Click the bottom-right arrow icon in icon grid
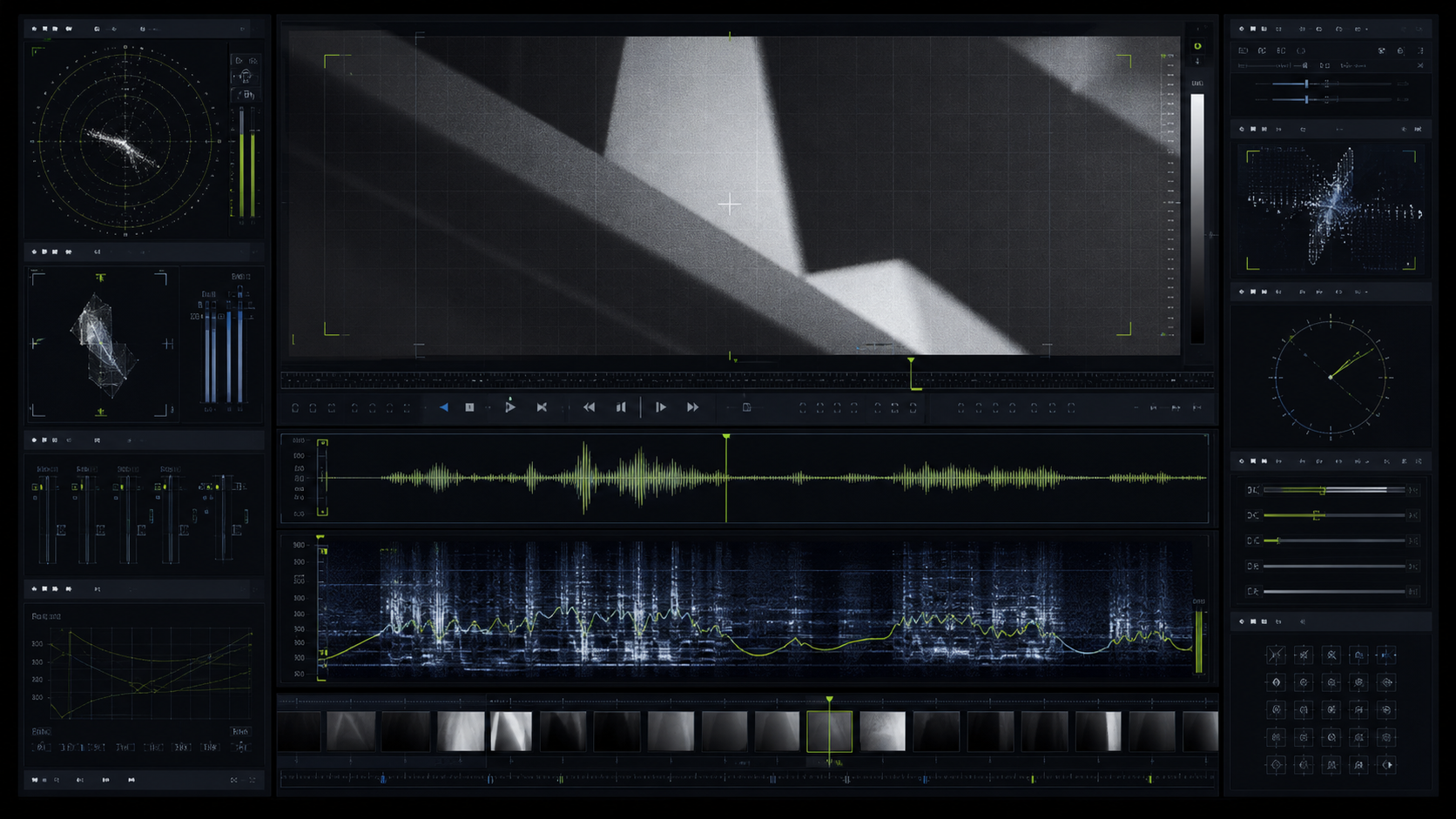Screen dimensions: 1456x819 coord(1387,765)
